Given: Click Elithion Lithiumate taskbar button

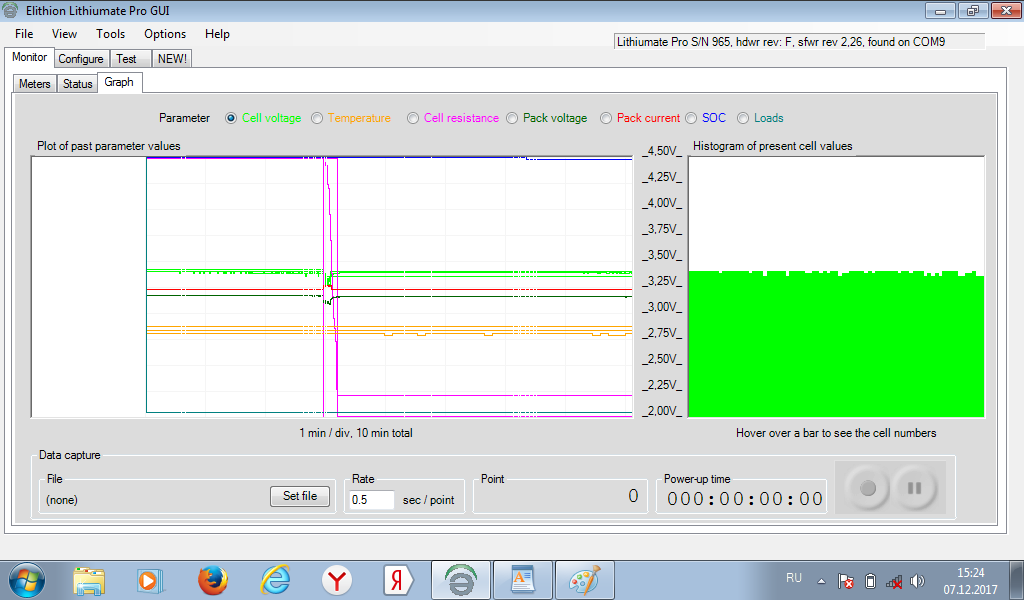Looking at the screenshot, I should click(x=461, y=580).
